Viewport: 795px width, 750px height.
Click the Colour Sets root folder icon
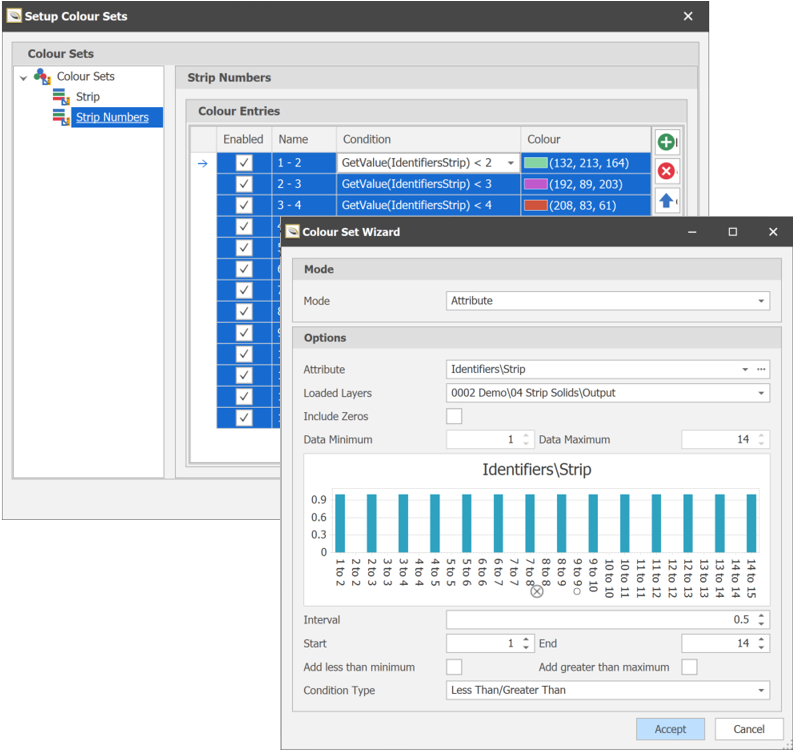coord(42,76)
